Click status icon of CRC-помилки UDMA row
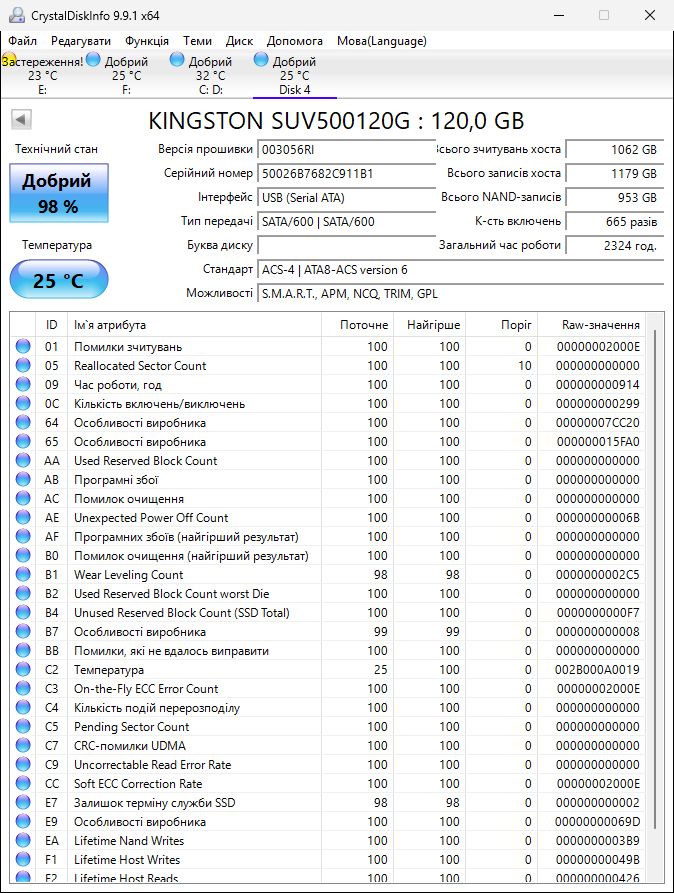 coord(23,745)
